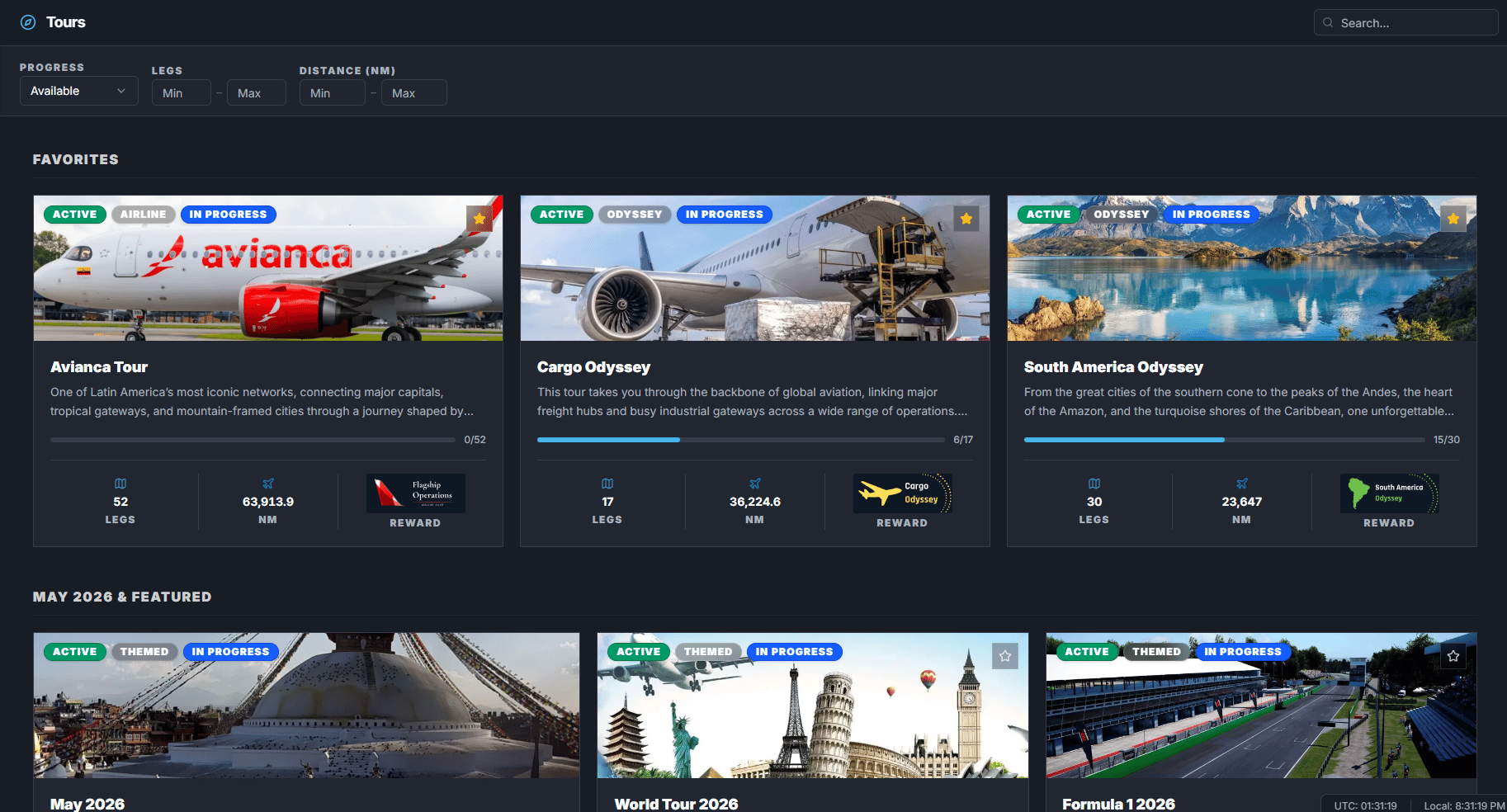Click the Cargo Odyssey distance plane icon

click(x=755, y=484)
